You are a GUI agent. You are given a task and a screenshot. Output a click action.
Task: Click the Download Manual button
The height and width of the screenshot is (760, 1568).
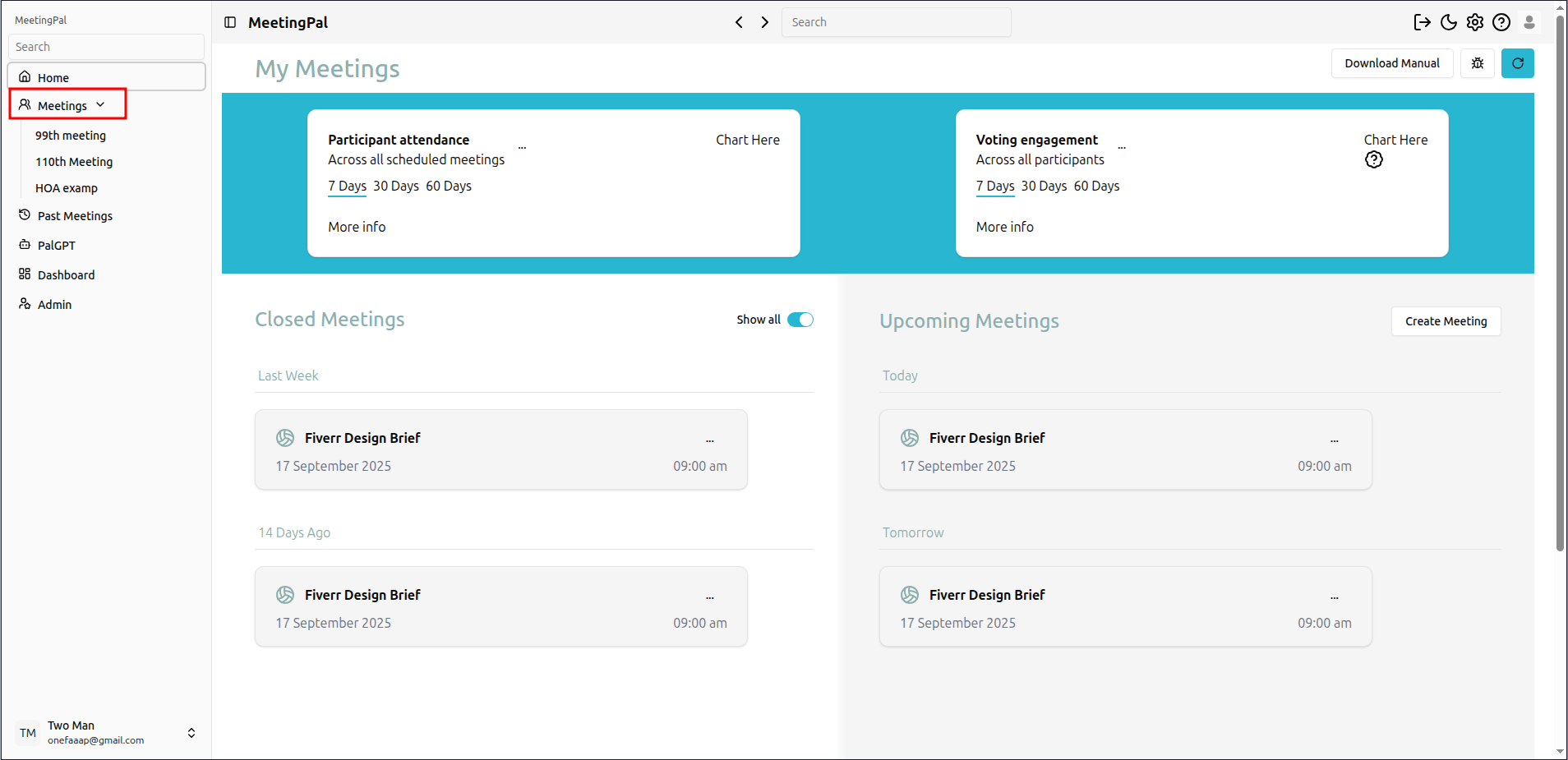tap(1391, 63)
